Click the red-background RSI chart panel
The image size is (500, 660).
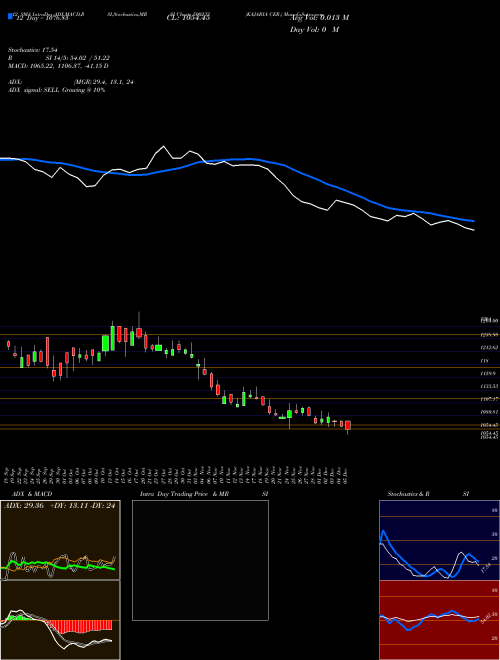(x=439, y=620)
